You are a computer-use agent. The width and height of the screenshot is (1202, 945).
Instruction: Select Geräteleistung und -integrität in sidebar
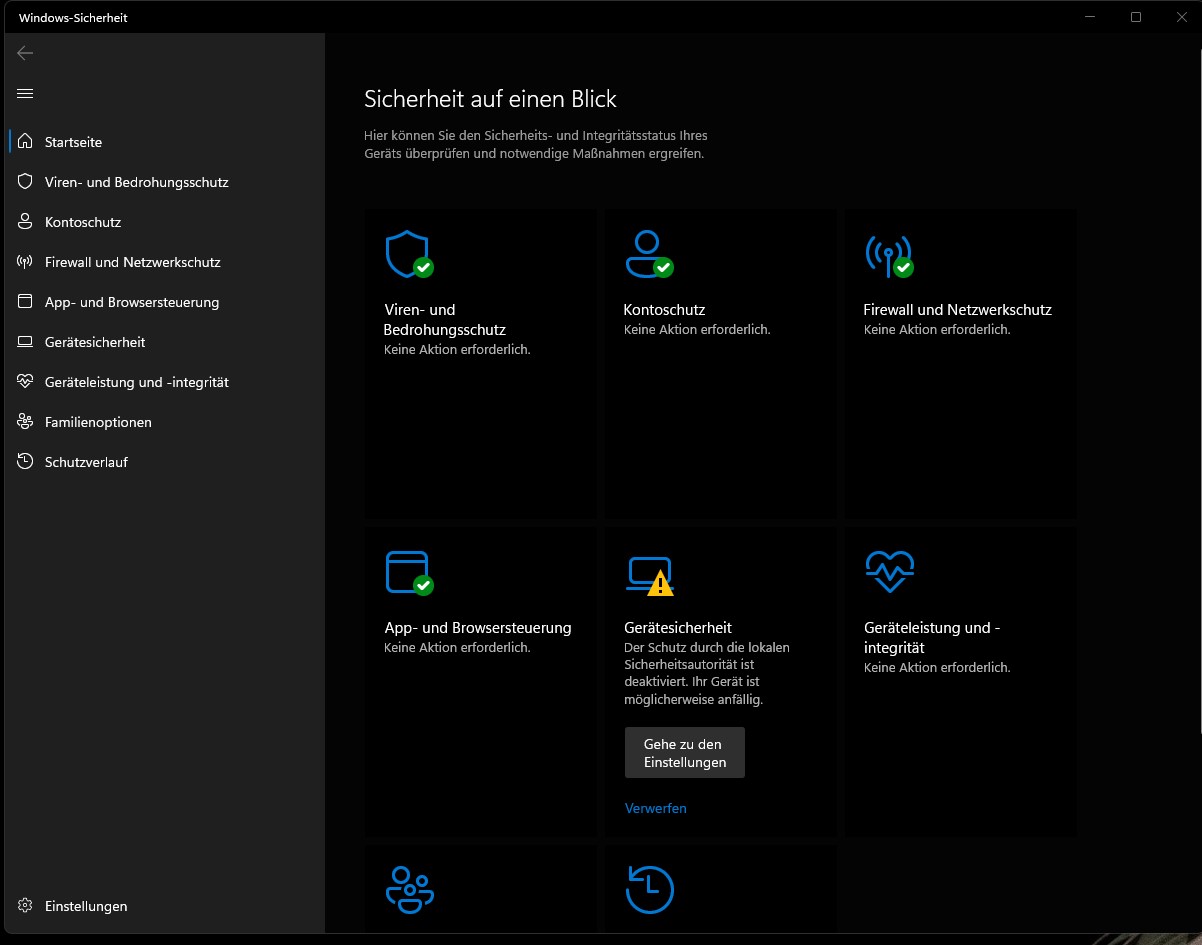click(165, 382)
